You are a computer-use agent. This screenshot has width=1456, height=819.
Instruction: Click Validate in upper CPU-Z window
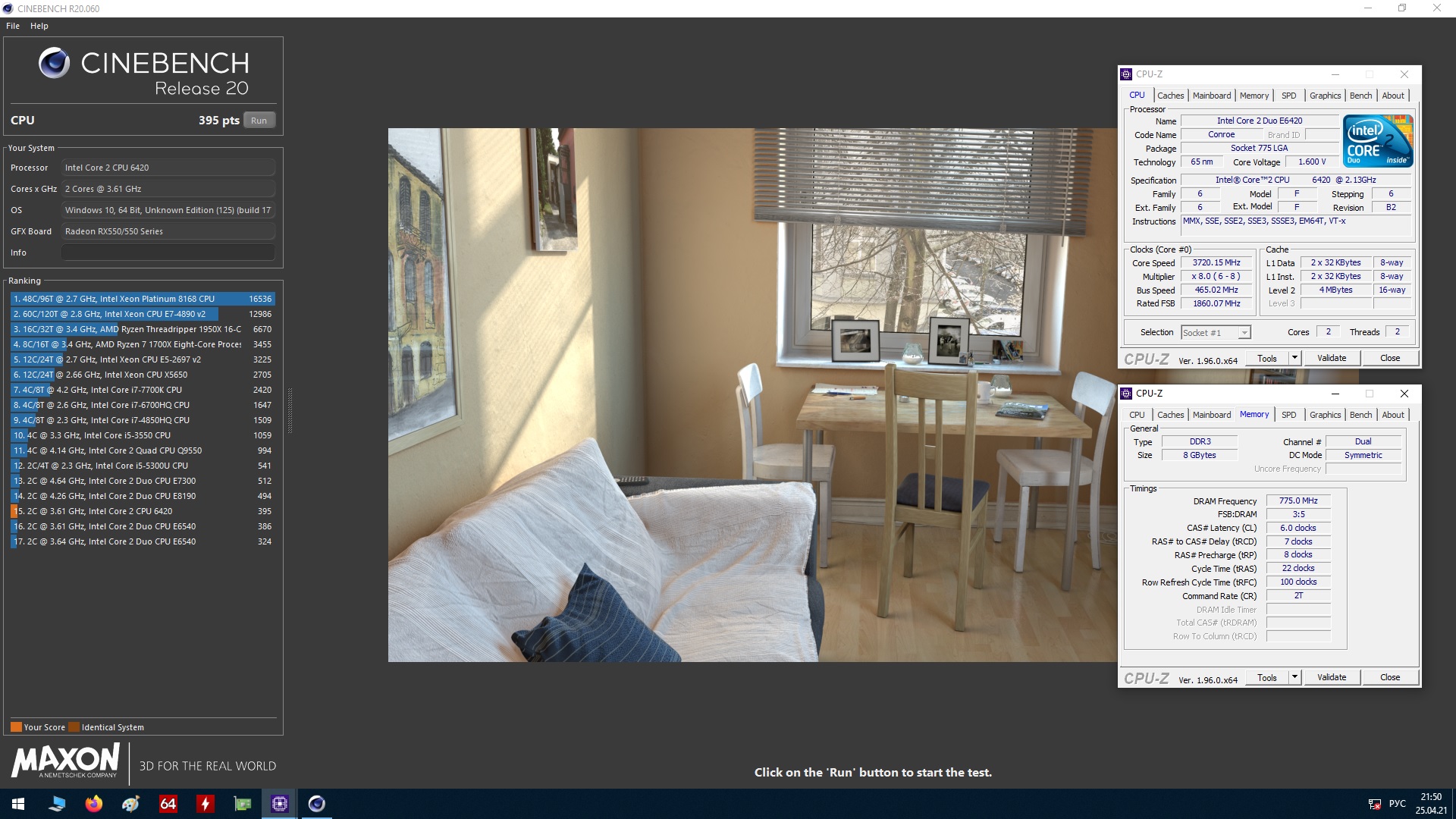[x=1332, y=358]
